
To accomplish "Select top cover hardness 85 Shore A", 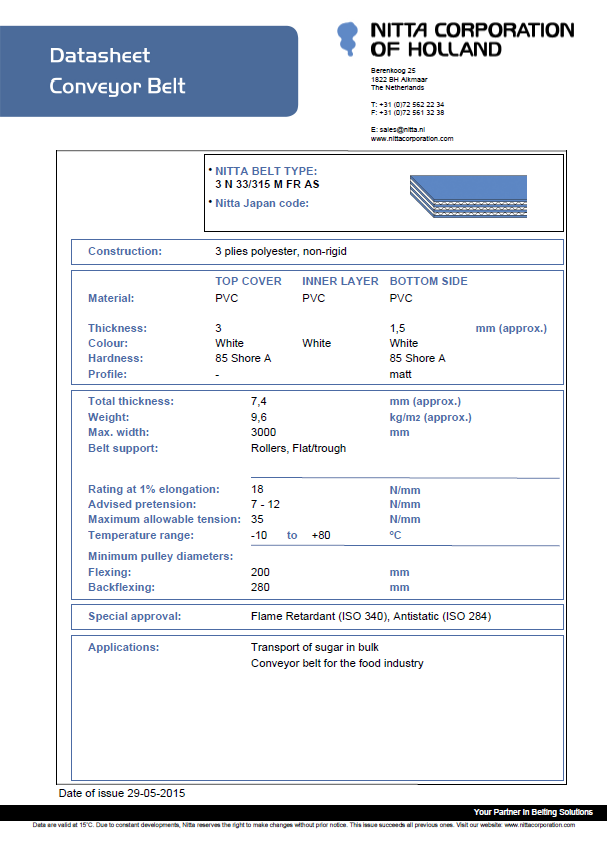I will (x=243, y=358).
